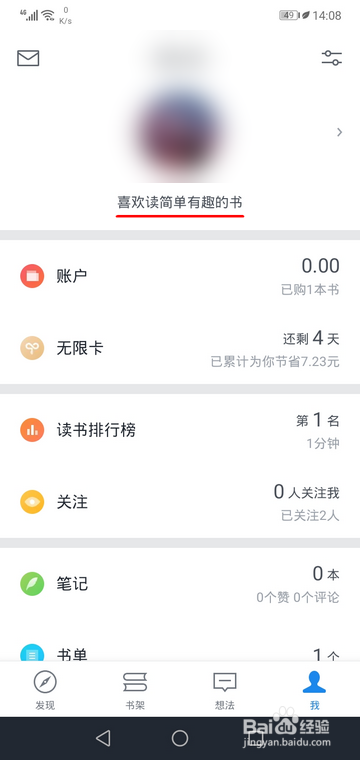Expand the profile with the right chevron

coord(340,132)
